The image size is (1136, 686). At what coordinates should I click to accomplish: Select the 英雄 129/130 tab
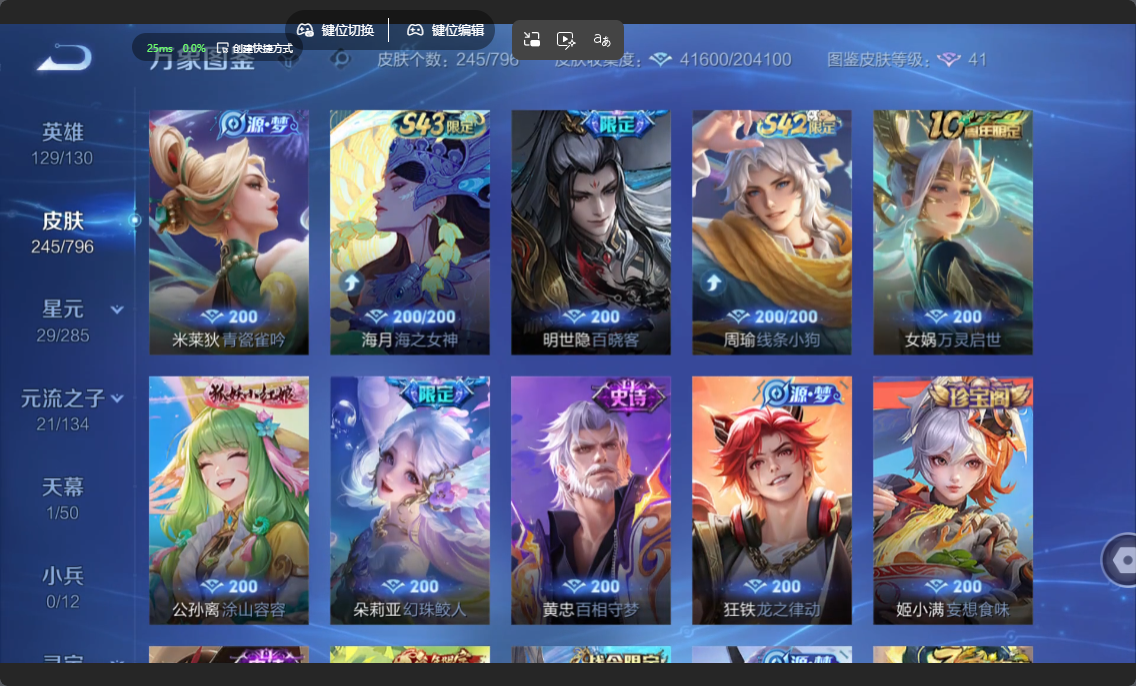point(62,143)
